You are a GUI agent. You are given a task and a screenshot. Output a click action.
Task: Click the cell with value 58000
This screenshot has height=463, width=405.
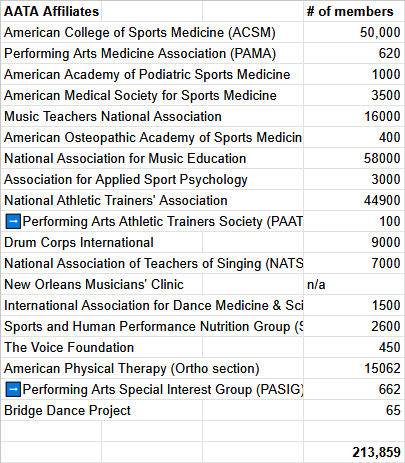[353, 158]
